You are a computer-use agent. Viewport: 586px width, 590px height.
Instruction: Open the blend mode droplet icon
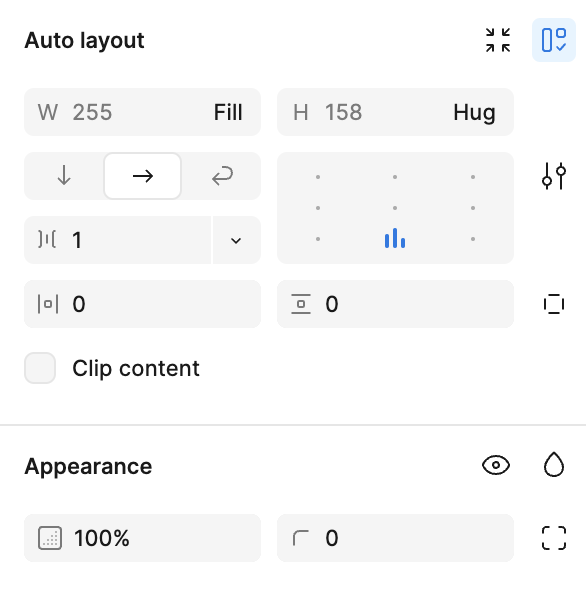tap(554, 465)
